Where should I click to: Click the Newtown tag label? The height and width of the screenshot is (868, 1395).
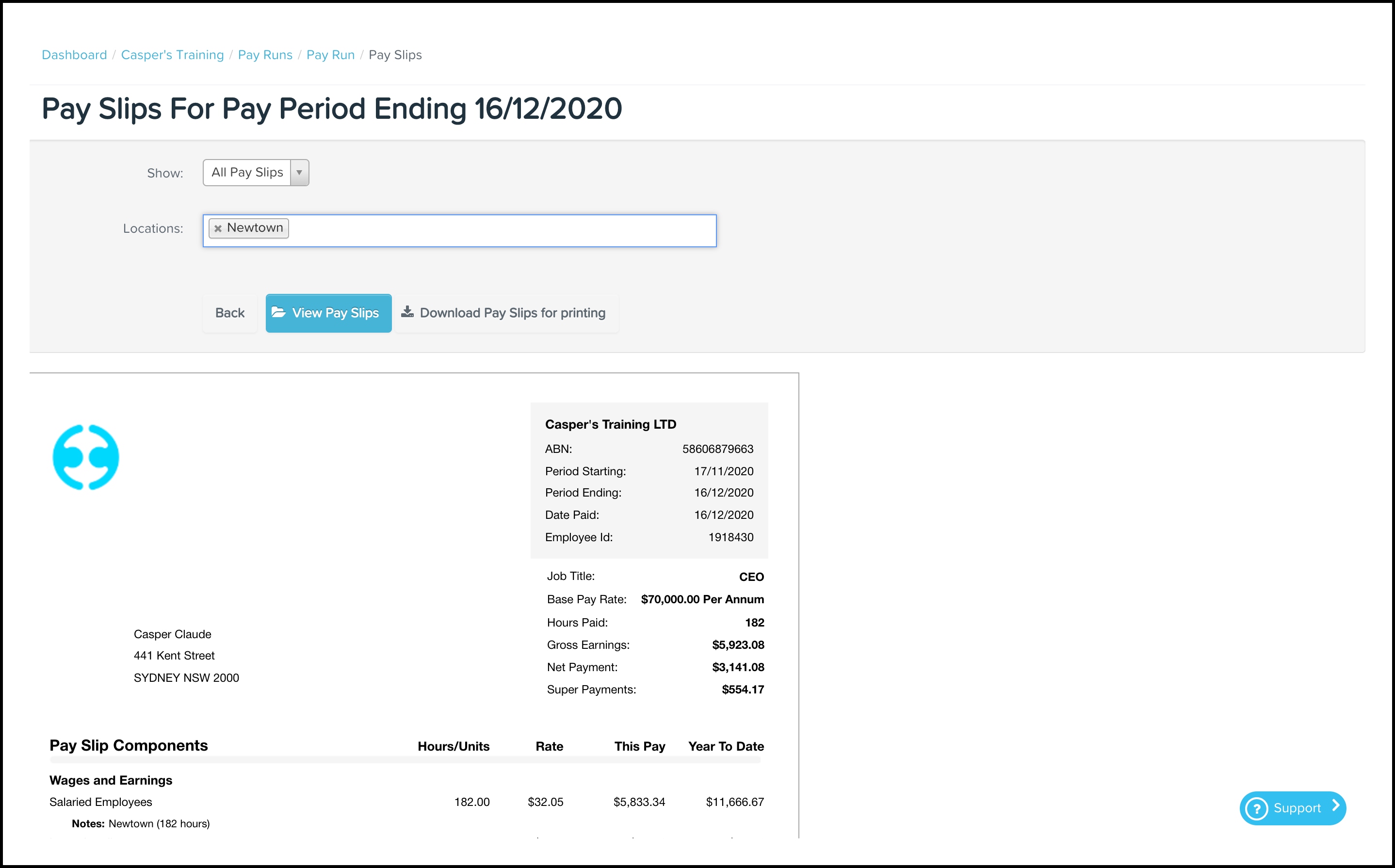coord(255,228)
